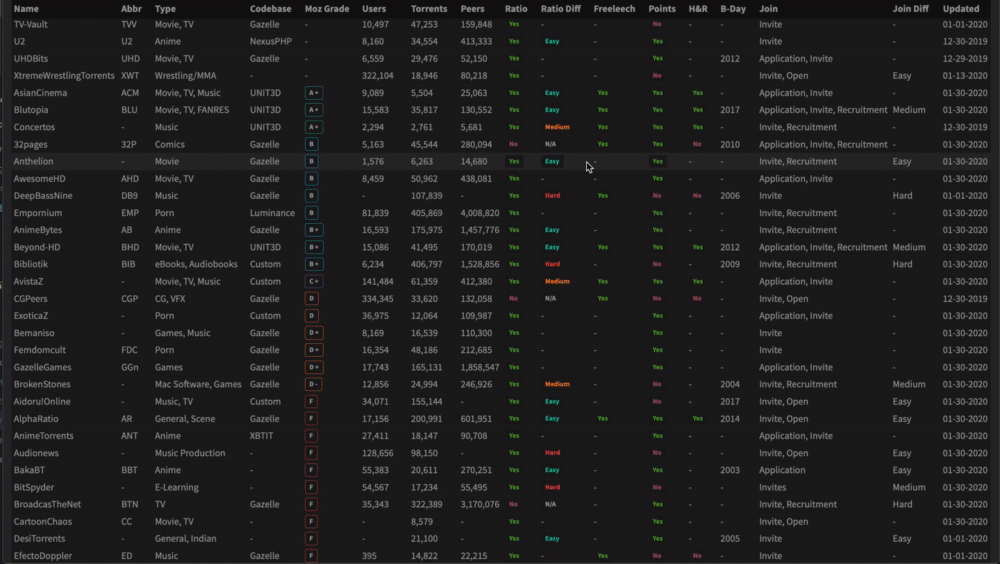Sort by the Abbr column header
The image size is (1000, 564).
(x=131, y=9)
